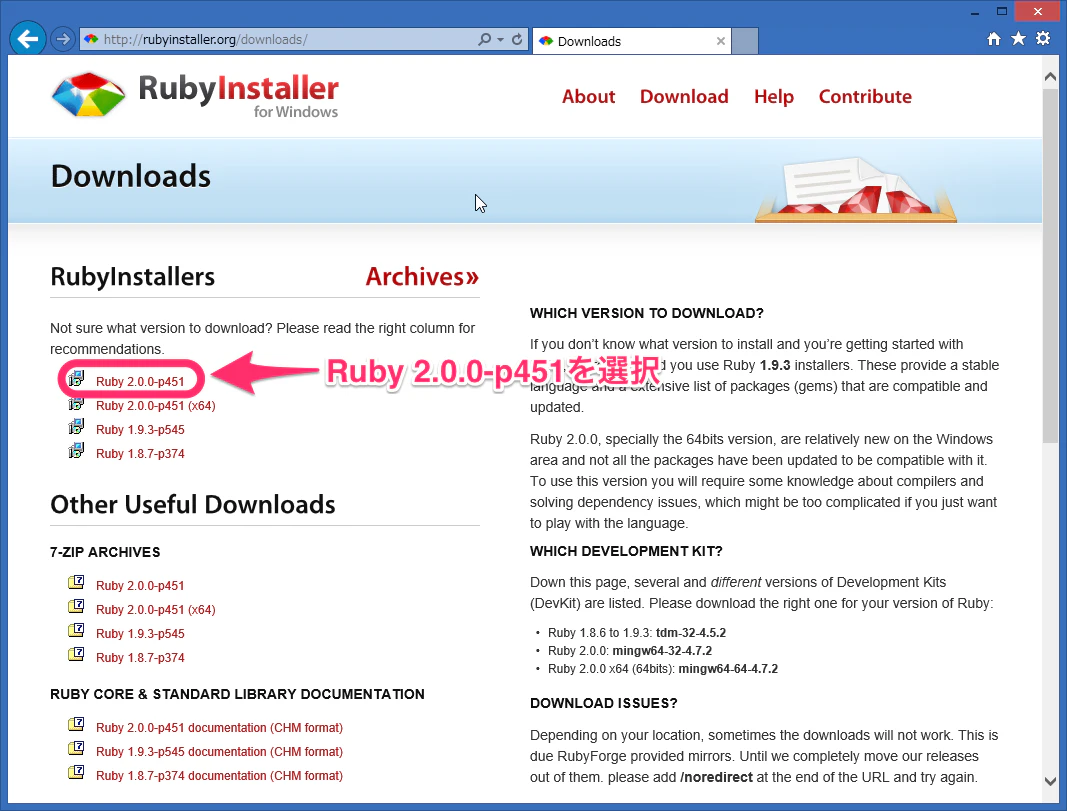The width and height of the screenshot is (1067, 811).
Task: Open the About menu
Action: pos(589,97)
